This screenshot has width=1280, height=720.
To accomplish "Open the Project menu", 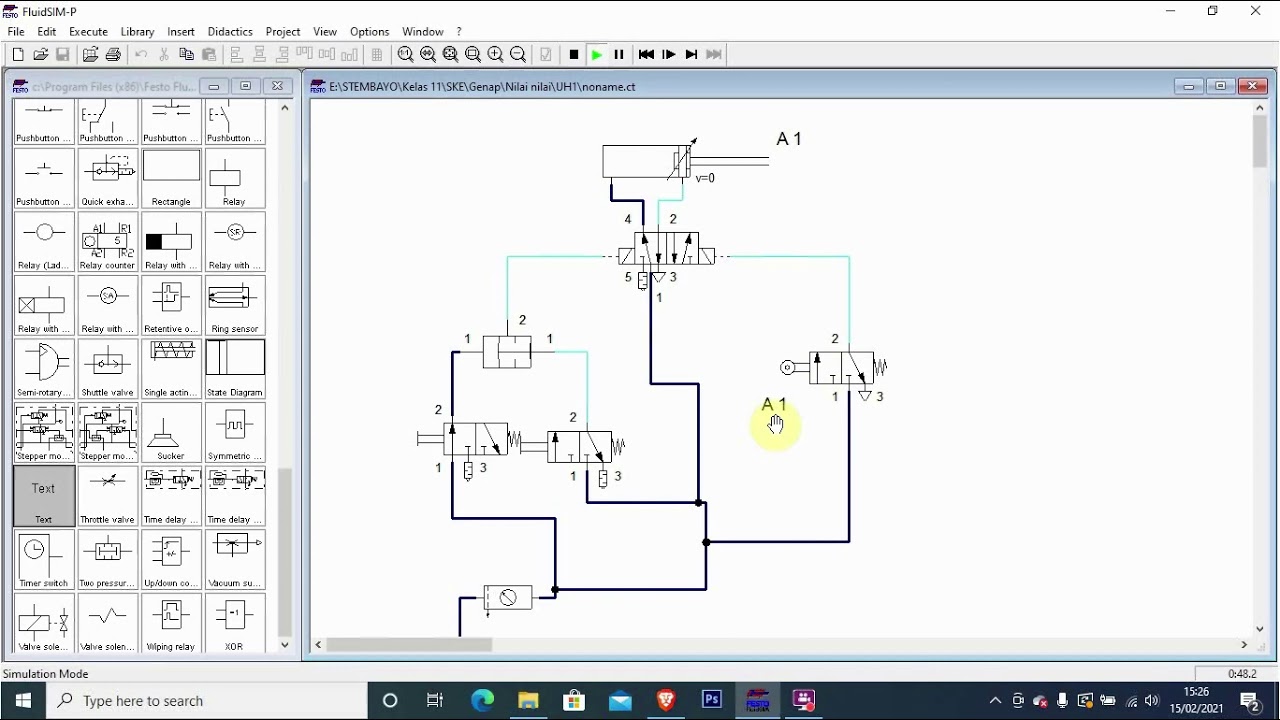I will 283,32.
